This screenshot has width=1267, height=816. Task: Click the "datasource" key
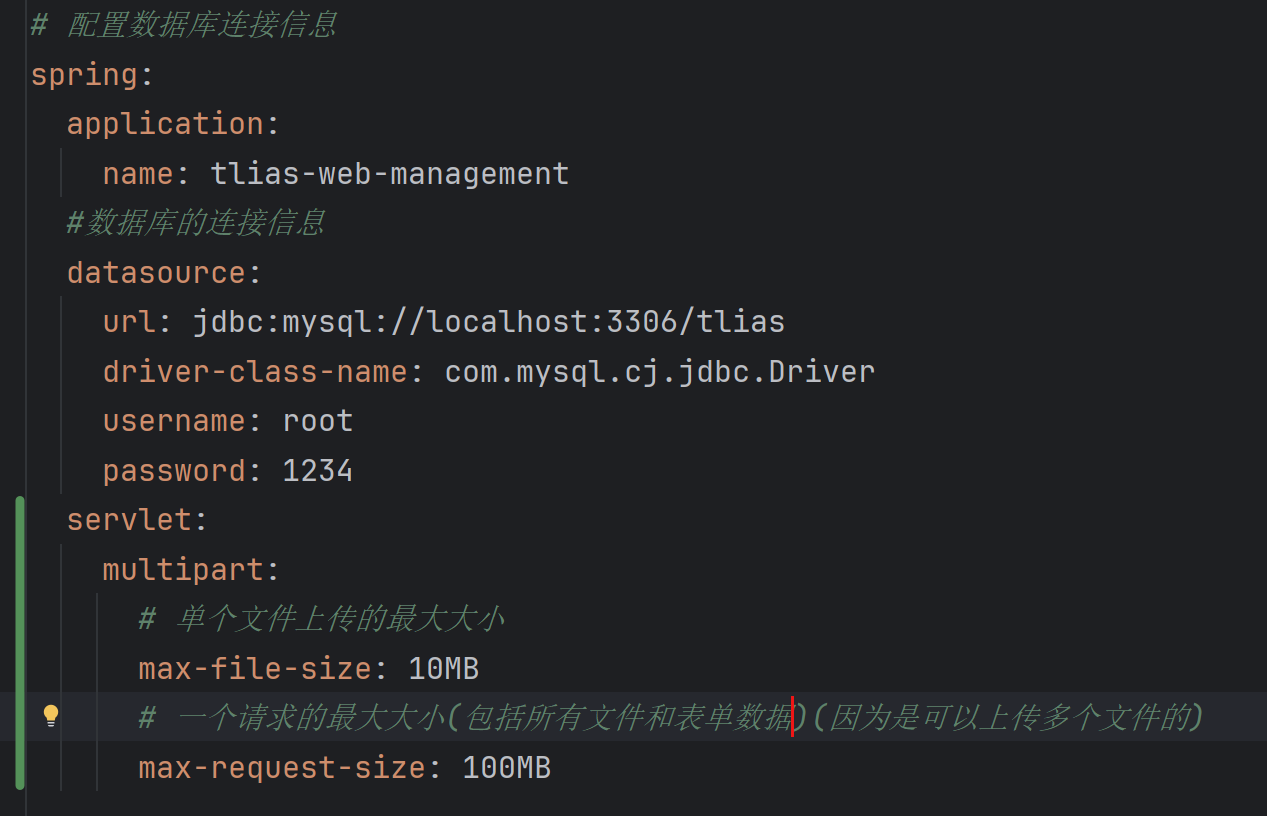(x=155, y=273)
